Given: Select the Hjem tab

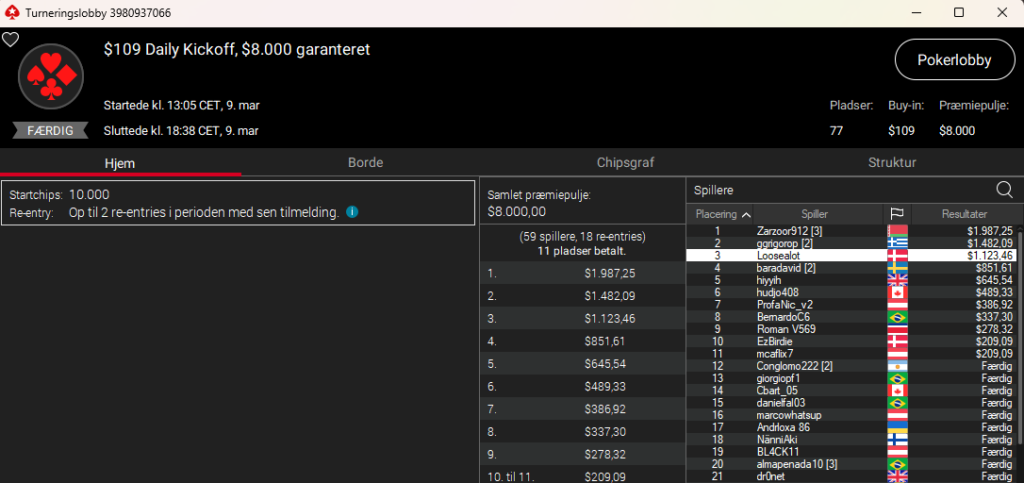Looking at the screenshot, I should (x=120, y=162).
